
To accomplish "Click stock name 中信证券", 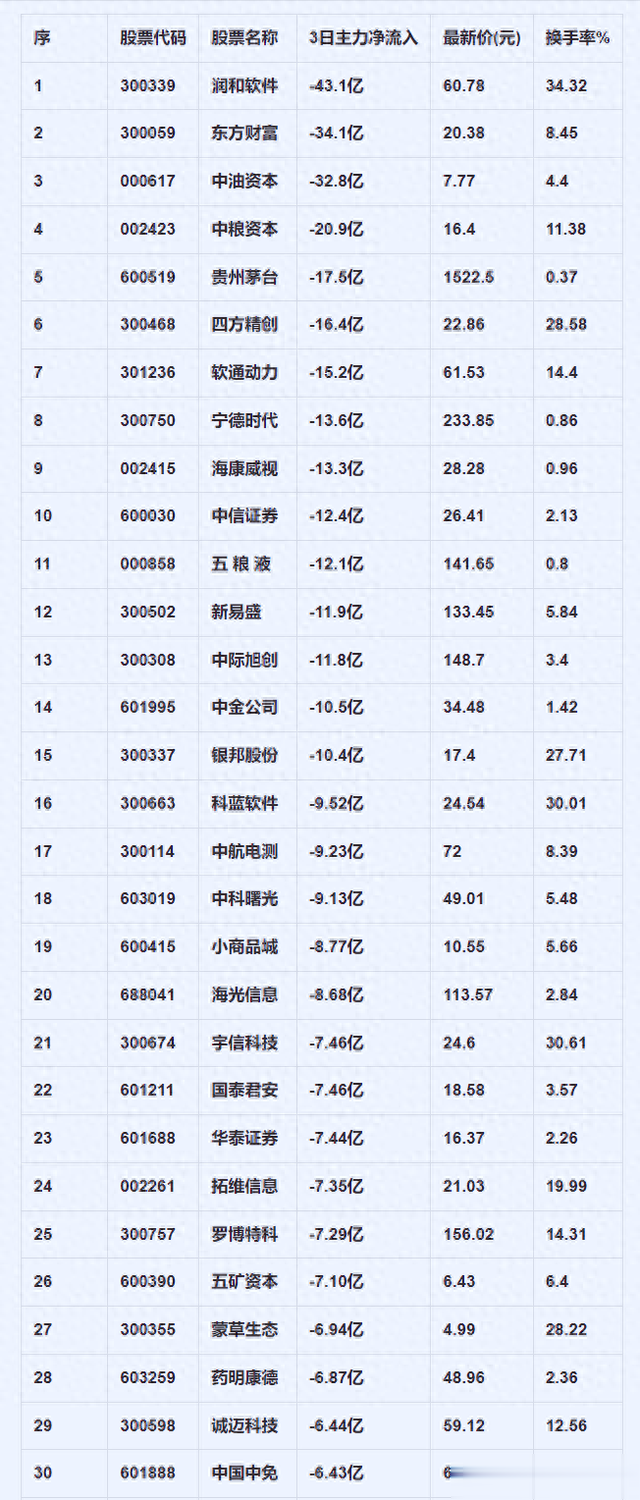I will 245,516.
